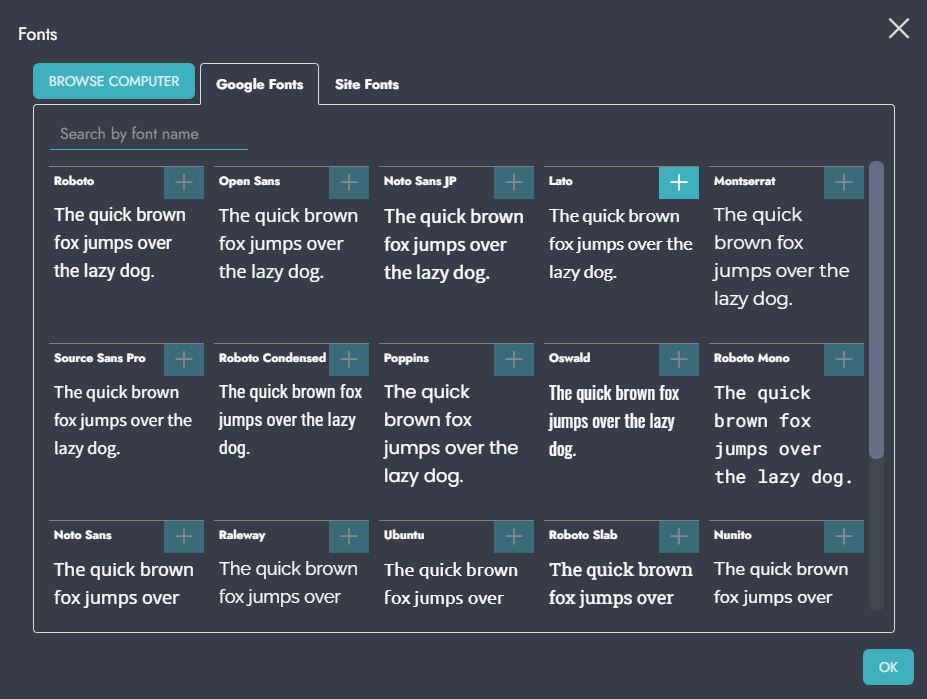Confirm with the OK button
The height and width of the screenshot is (699, 927).
[x=888, y=667]
